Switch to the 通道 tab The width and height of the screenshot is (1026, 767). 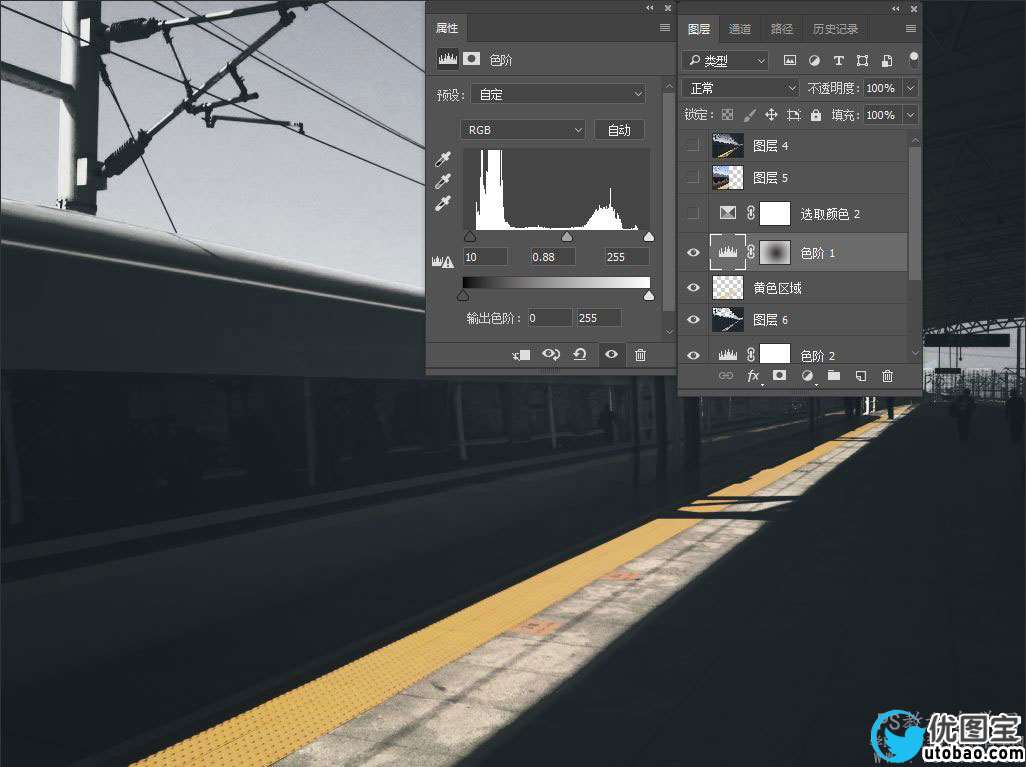(740, 29)
